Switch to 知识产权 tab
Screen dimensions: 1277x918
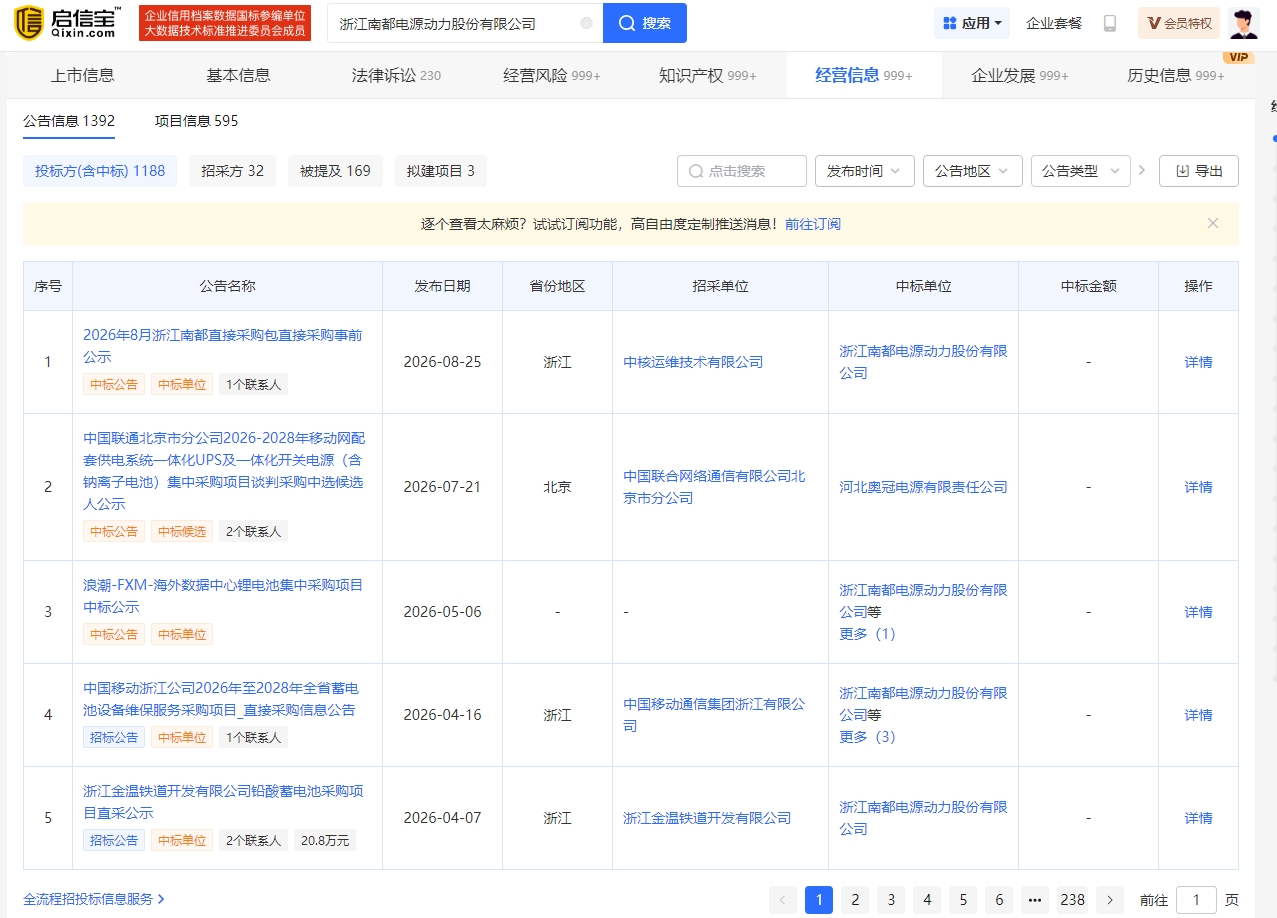pos(708,75)
